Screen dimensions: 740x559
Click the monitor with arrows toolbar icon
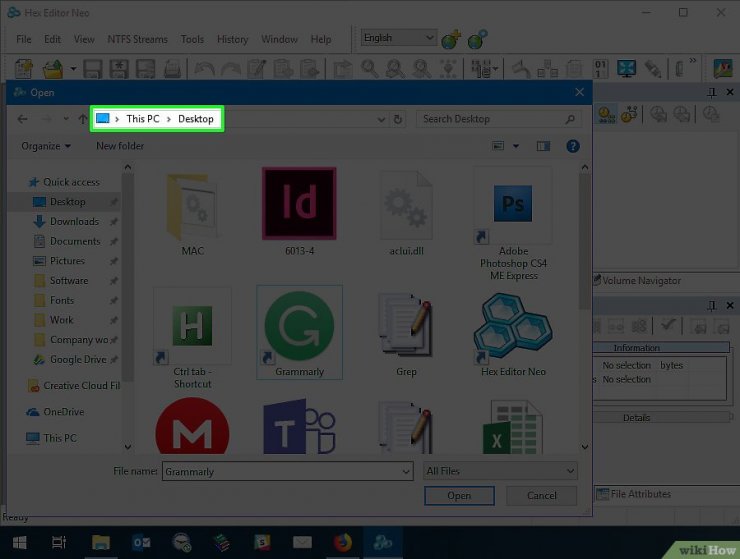627,69
